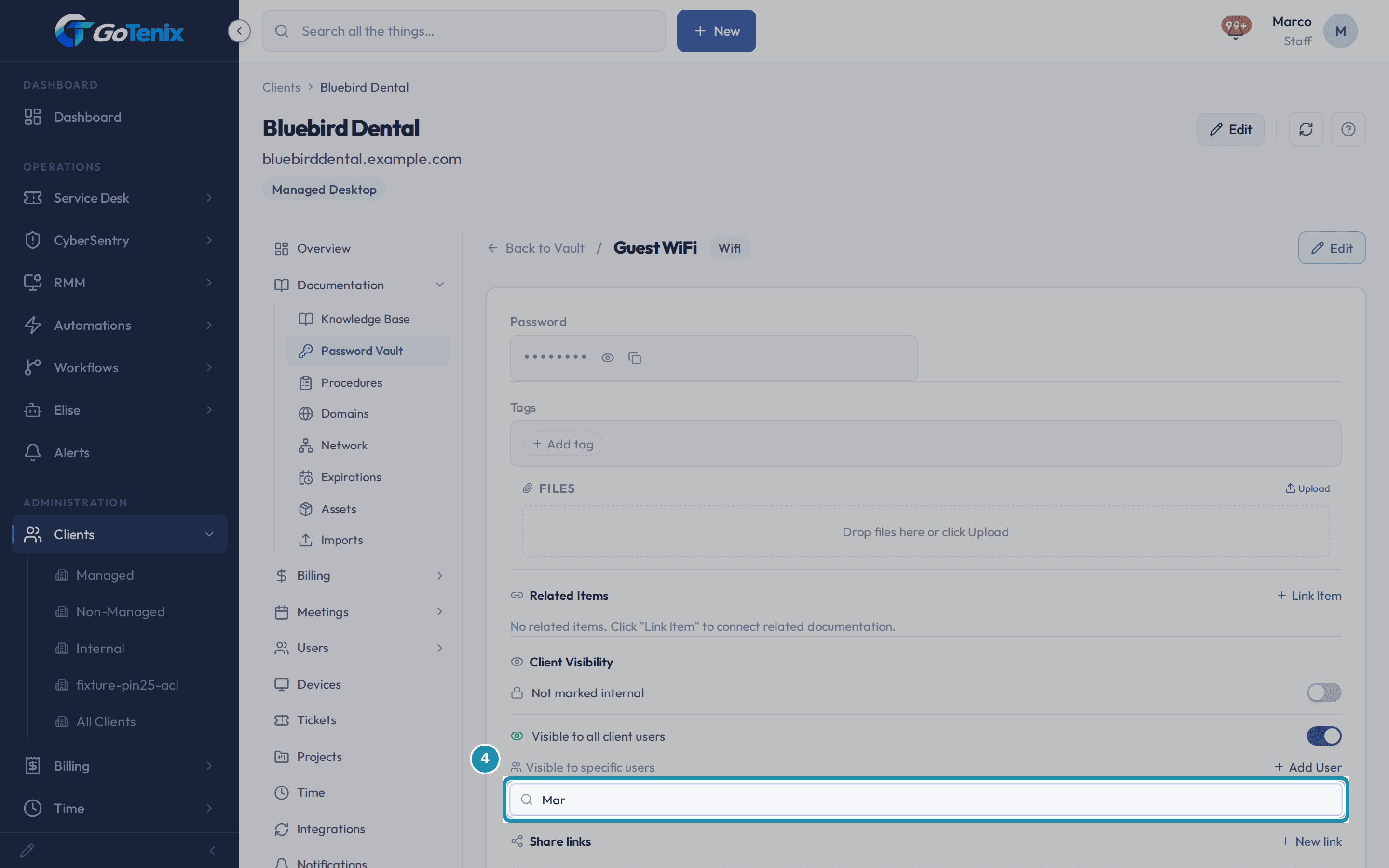Open Non-Managed clients list
The image size is (1389, 868).
120,612
